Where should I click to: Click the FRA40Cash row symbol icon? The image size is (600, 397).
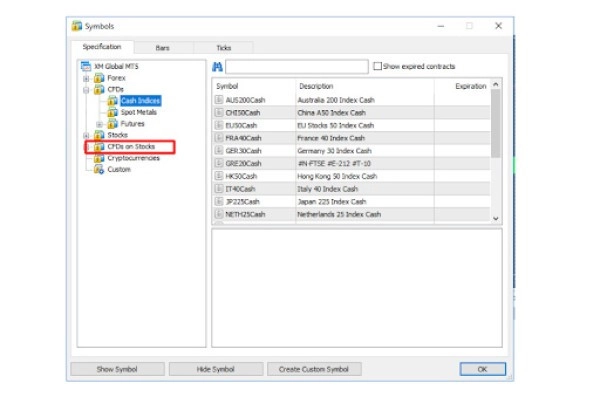click(219, 137)
